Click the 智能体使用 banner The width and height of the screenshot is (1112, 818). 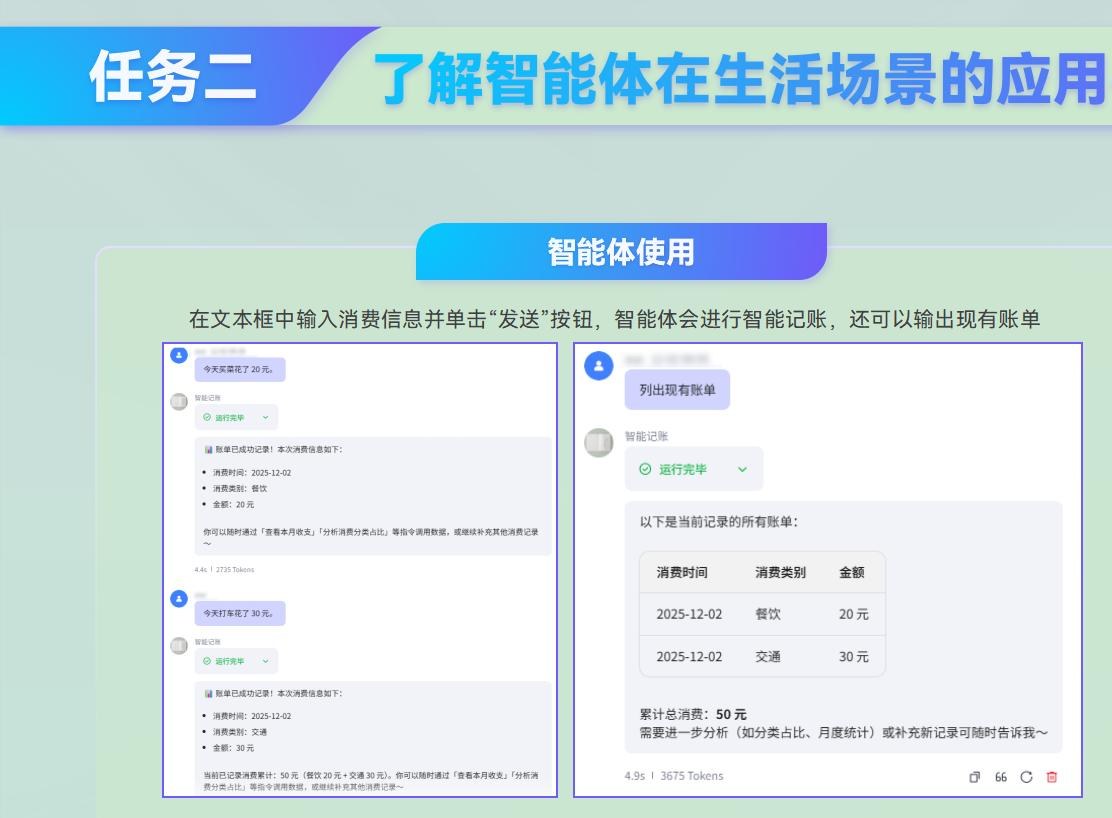[621, 252]
